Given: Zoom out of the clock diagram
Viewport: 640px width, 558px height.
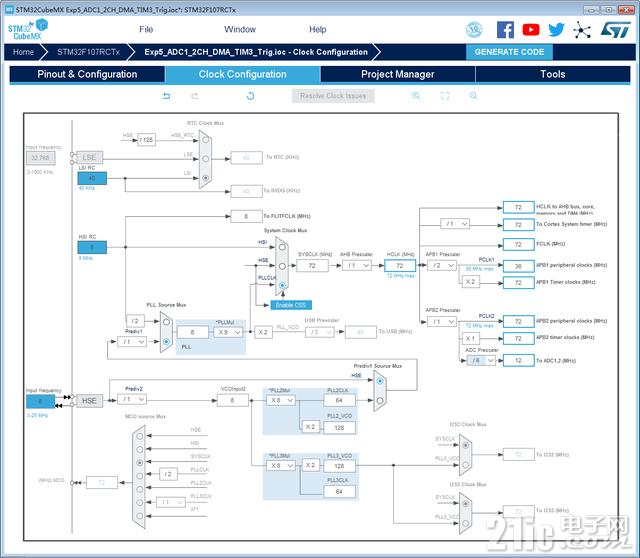Looking at the screenshot, I should (x=473, y=96).
